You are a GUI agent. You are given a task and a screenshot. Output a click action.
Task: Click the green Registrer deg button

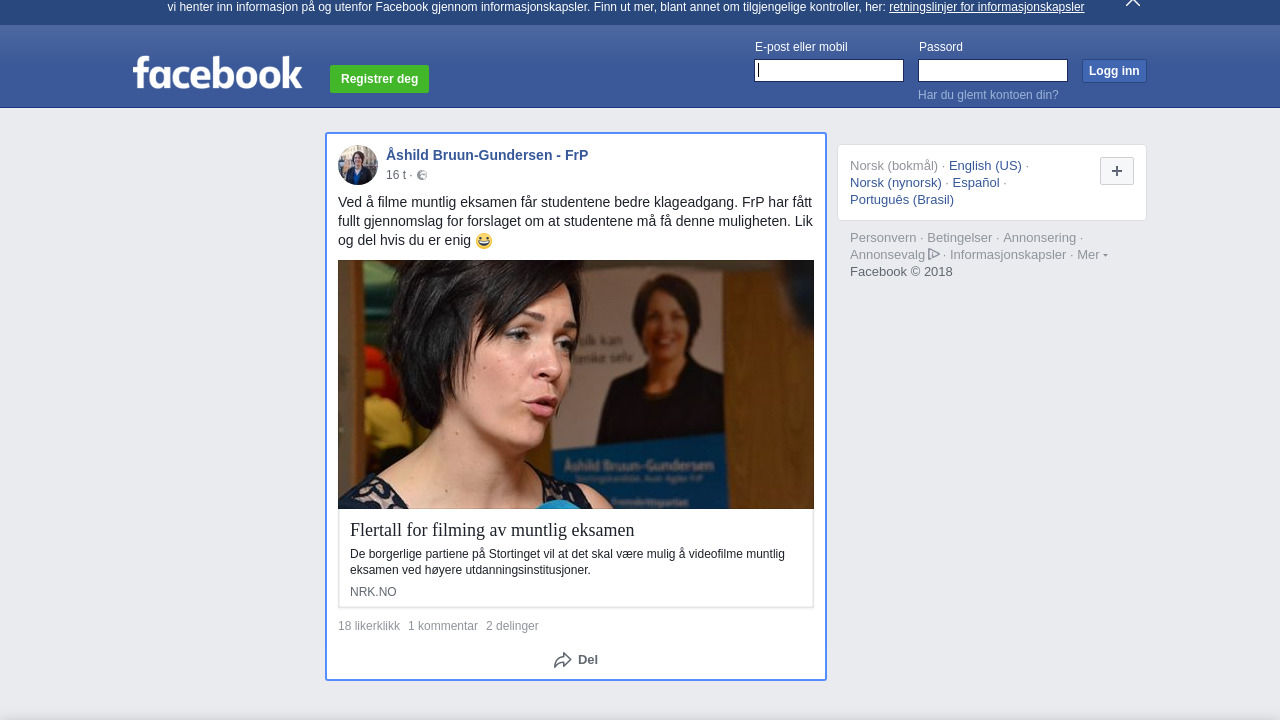coord(379,79)
